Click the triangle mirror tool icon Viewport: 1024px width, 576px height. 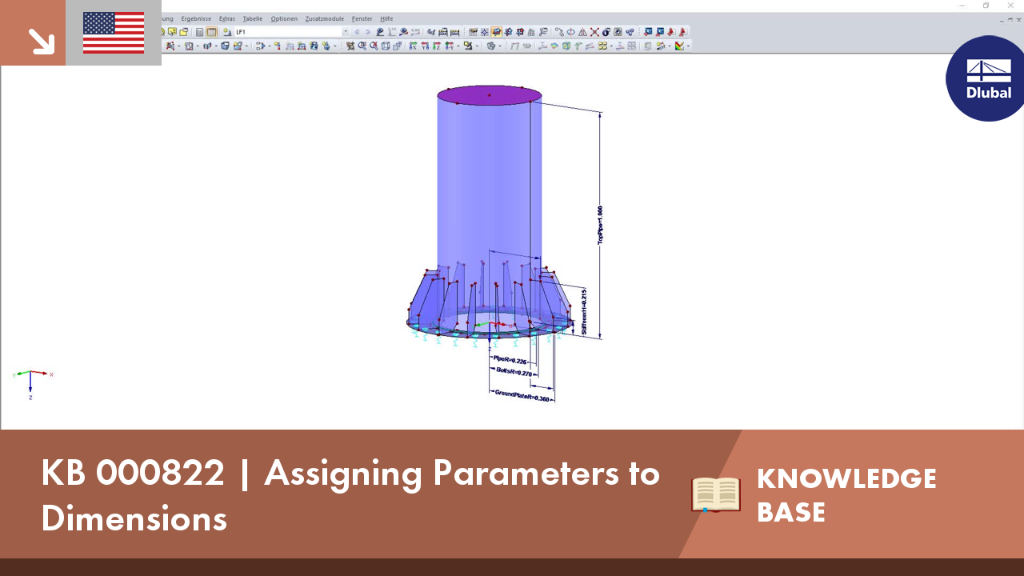[x=583, y=32]
